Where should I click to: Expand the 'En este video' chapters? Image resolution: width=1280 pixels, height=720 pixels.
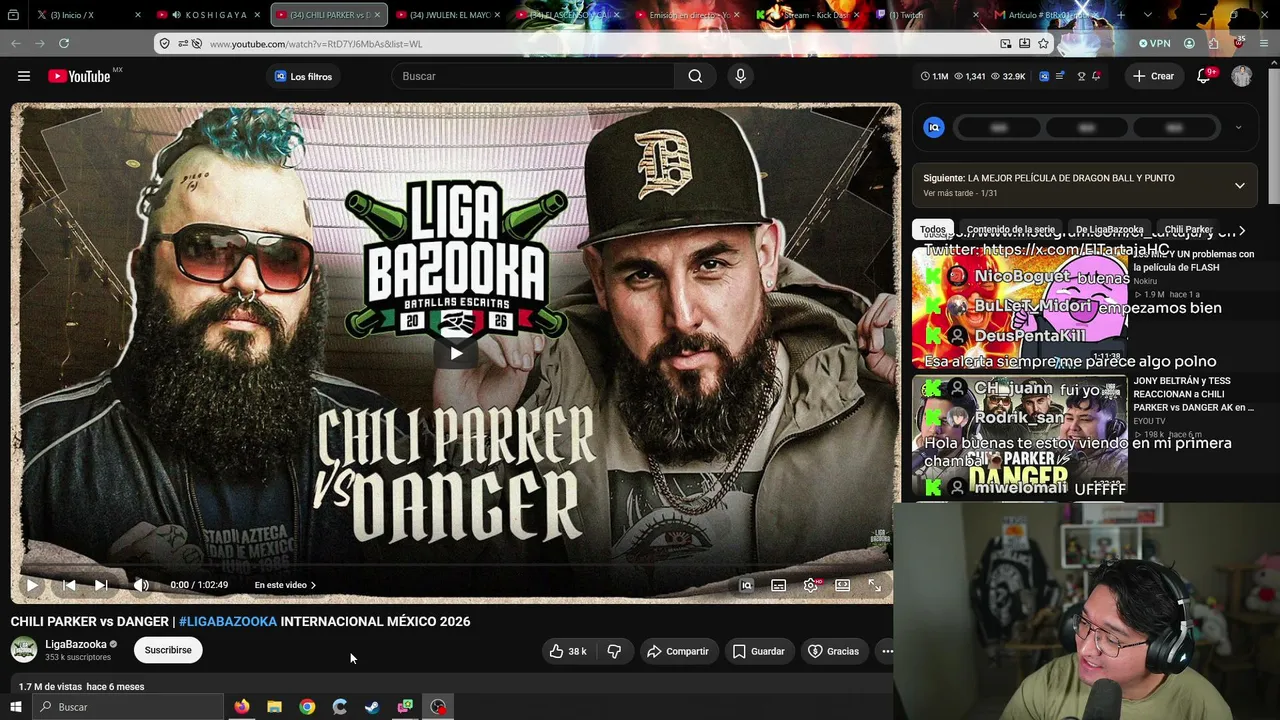click(285, 585)
